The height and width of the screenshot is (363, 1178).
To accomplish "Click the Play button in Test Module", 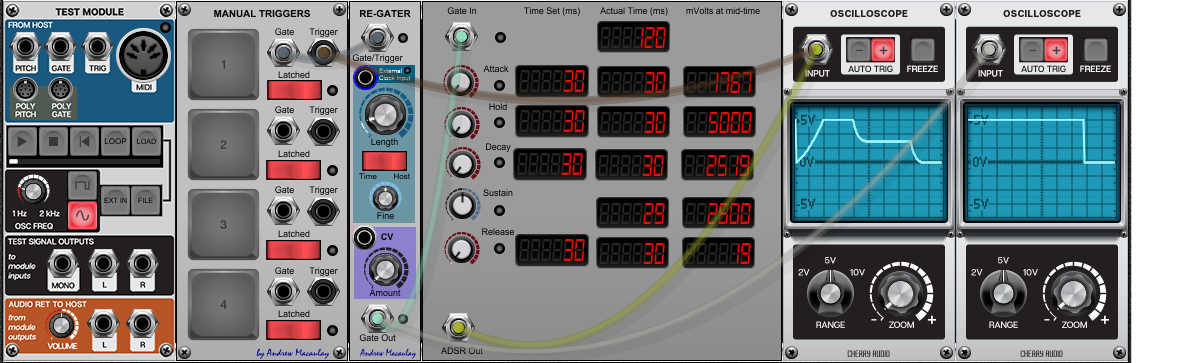I will click(x=23, y=141).
